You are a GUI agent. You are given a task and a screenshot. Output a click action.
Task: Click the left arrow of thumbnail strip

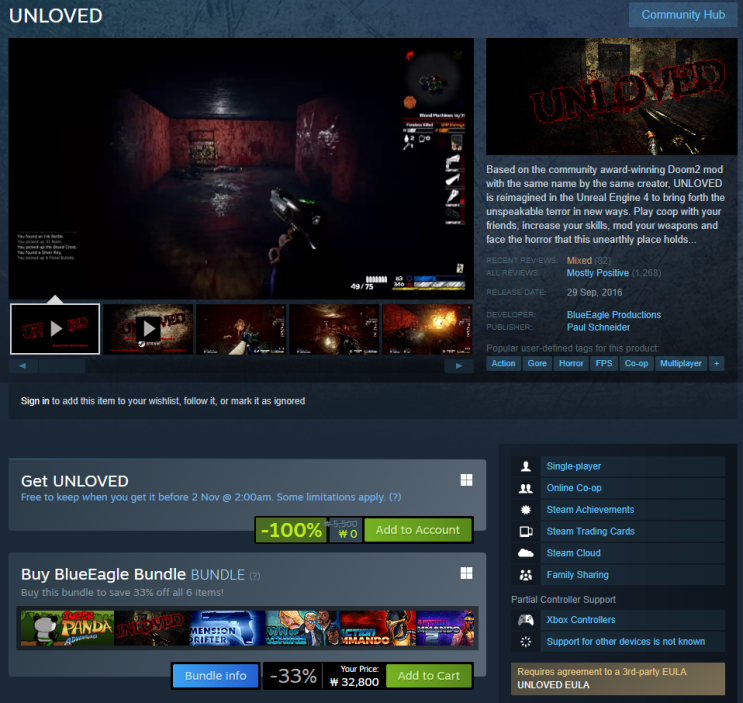(x=23, y=366)
